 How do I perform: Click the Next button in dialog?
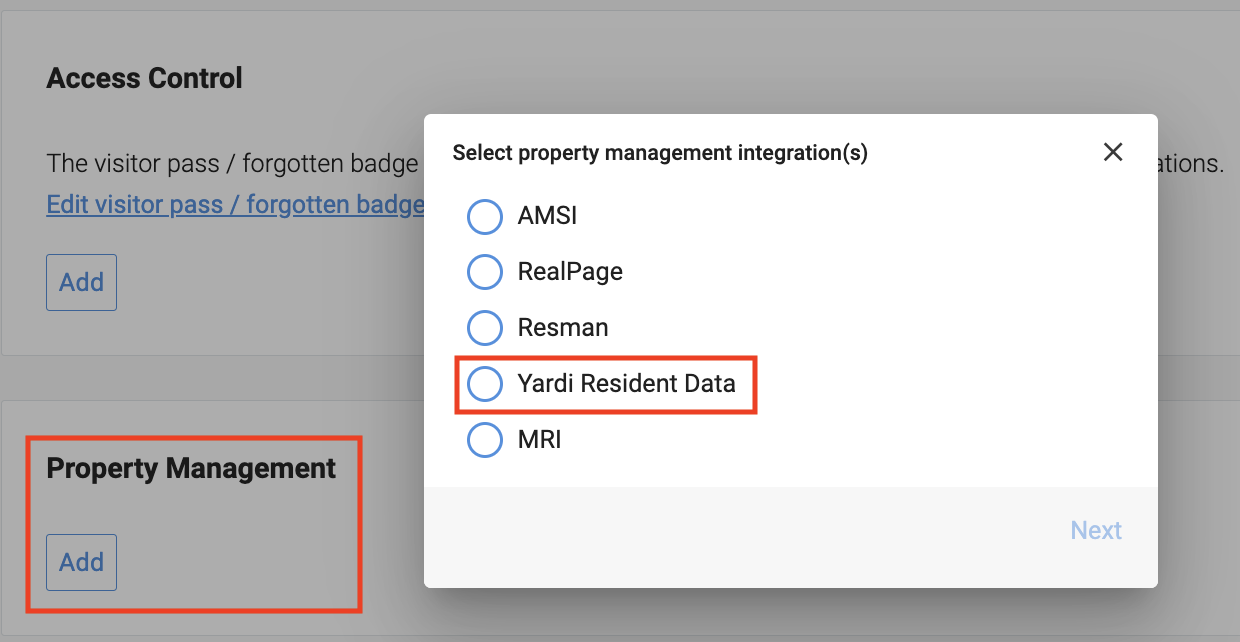1096,530
